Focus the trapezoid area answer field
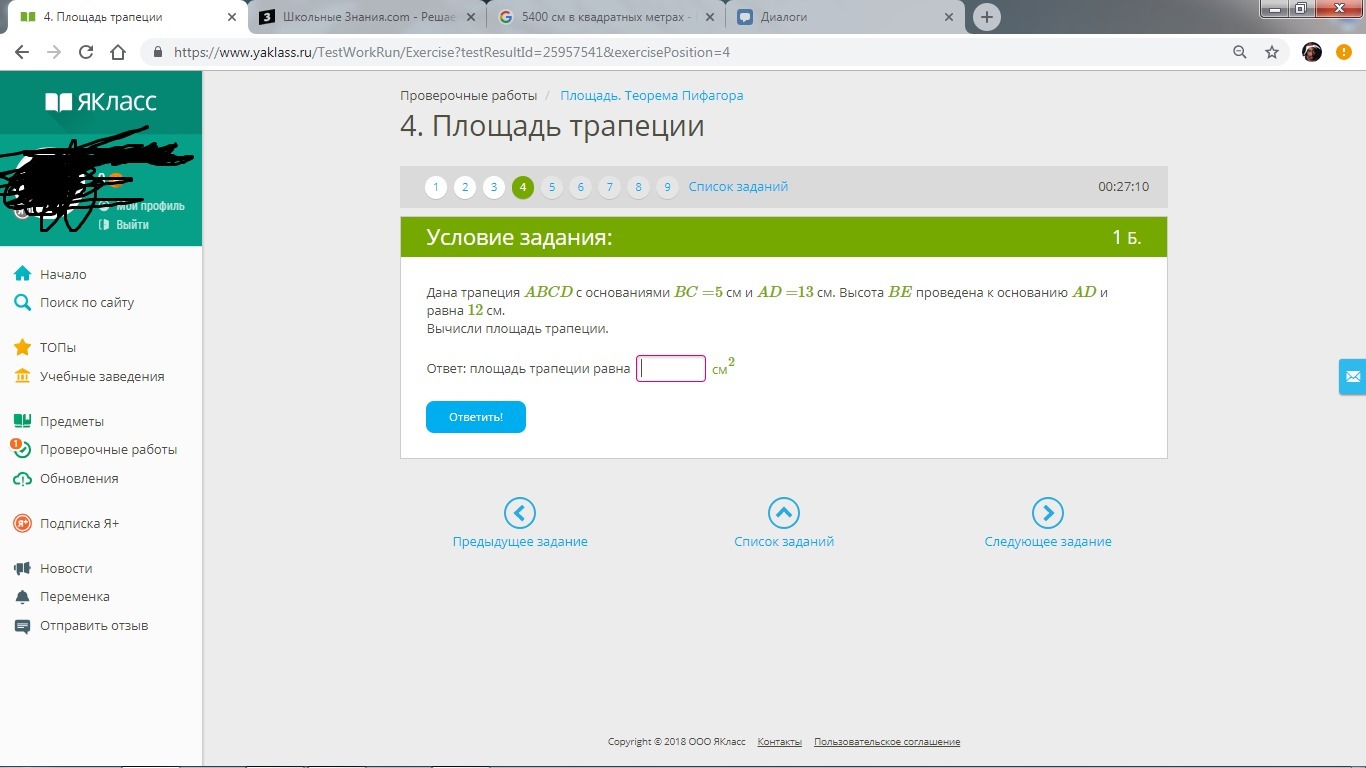The width and height of the screenshot is (1366, 768). click(x=671, y=368)
